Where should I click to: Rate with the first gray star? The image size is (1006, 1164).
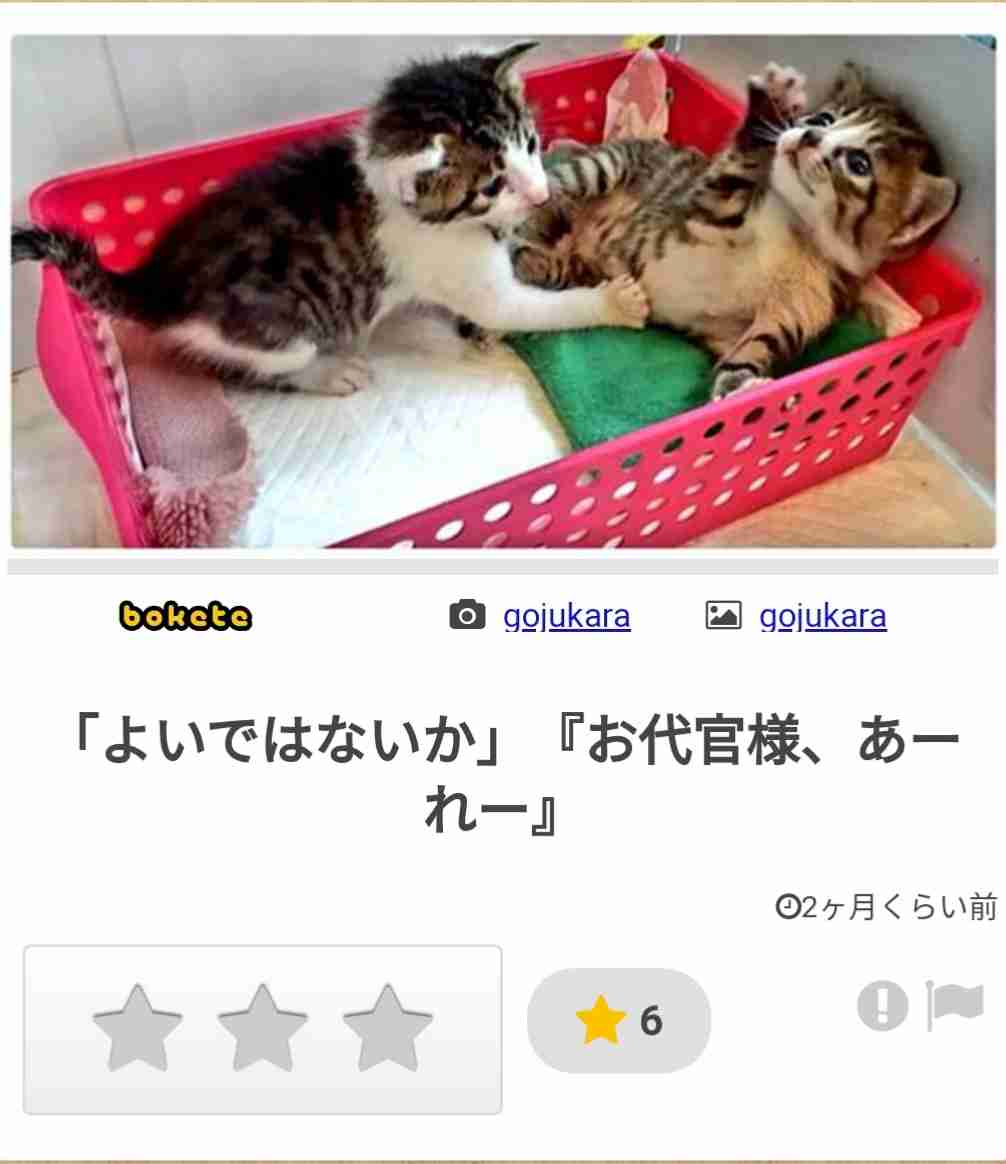(x=137, y=1027)
